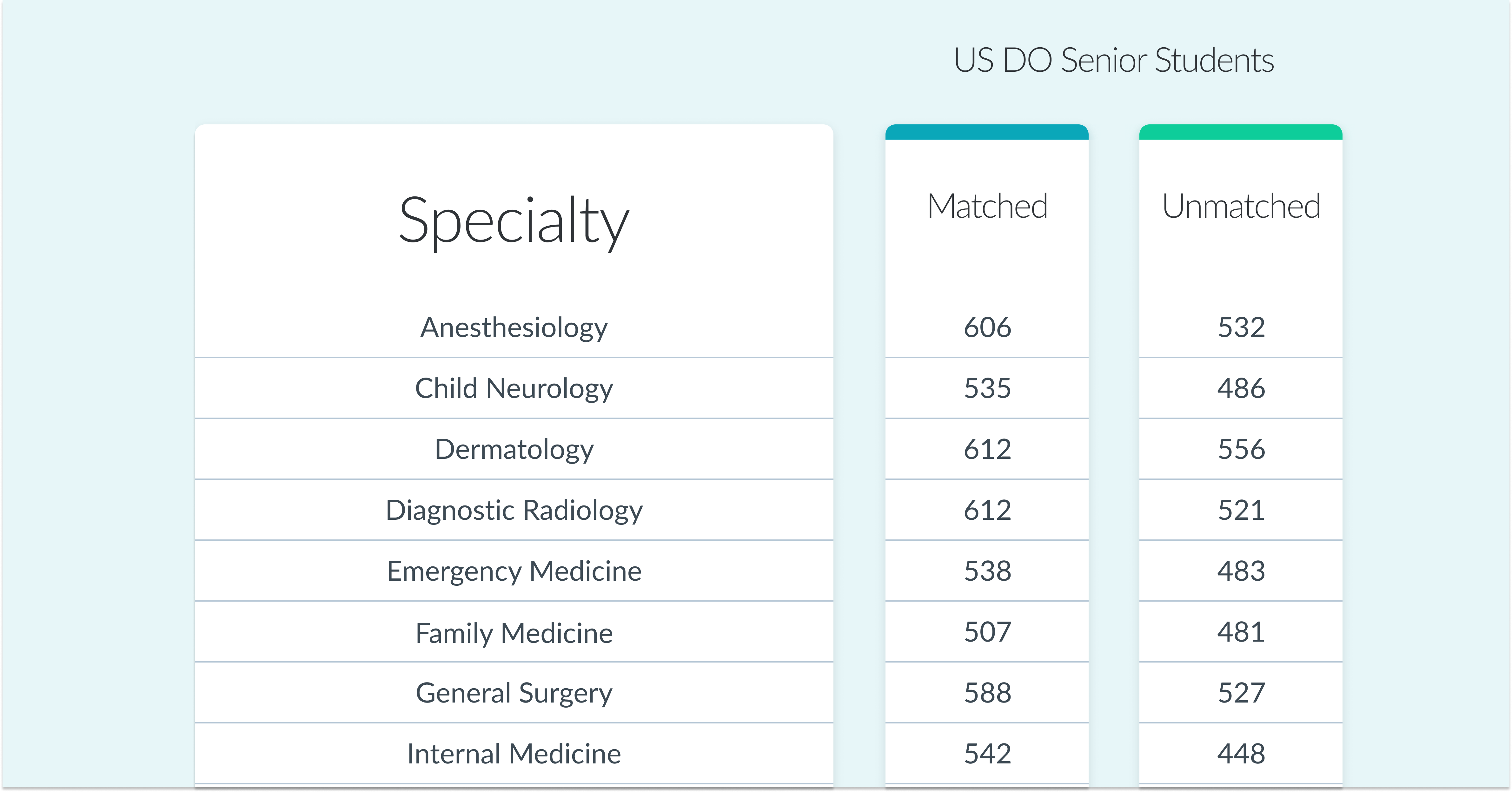Click the "US DO Senior Students" heading
Screen dimensions: 1512x792
coord(1113,60)
